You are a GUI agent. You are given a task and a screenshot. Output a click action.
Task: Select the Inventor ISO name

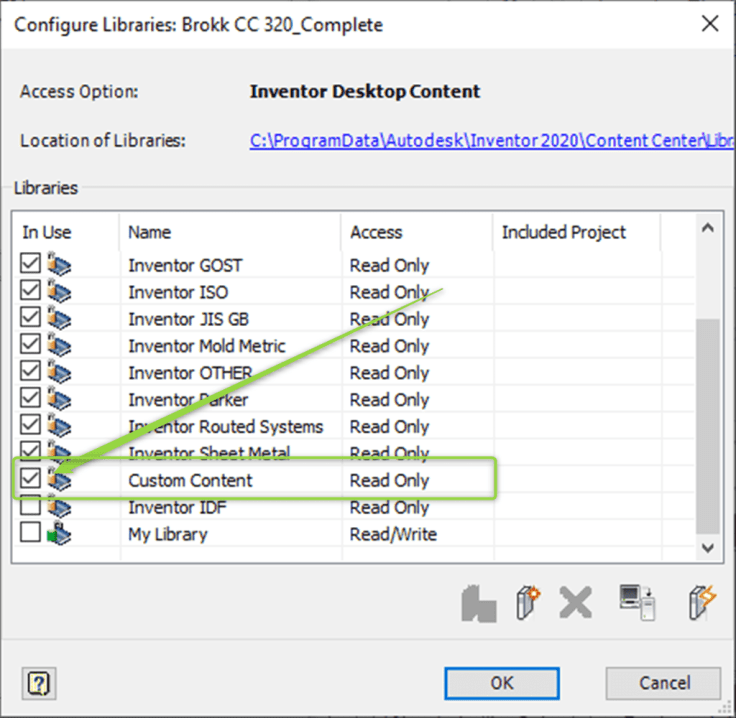(178, 292)
